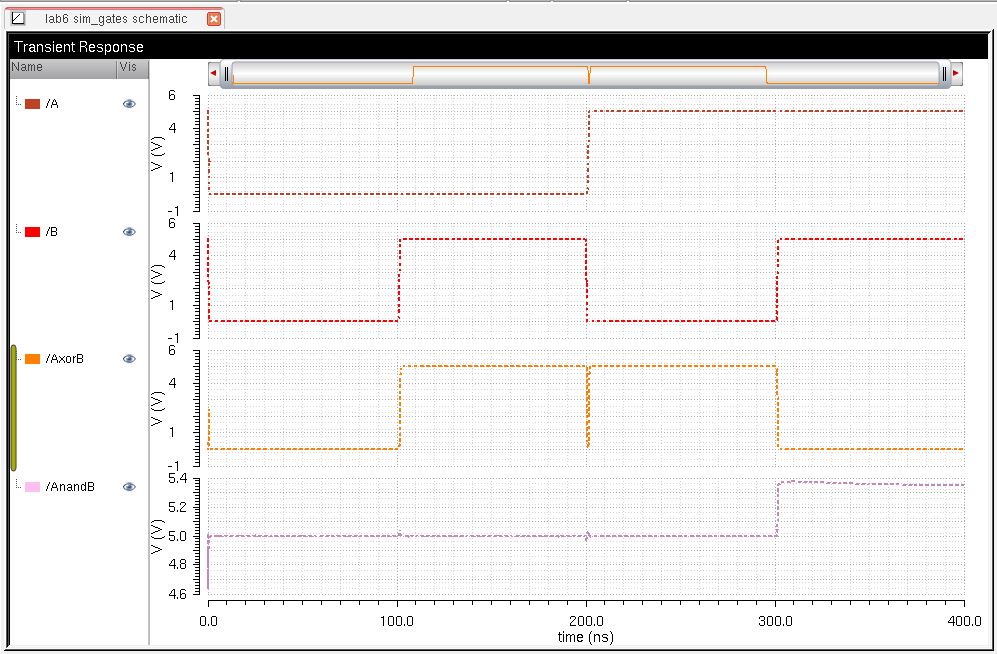Toggle the eye icon for /AnandB
997x654 pixels.
pyautogui.click(x=128, y=487)
